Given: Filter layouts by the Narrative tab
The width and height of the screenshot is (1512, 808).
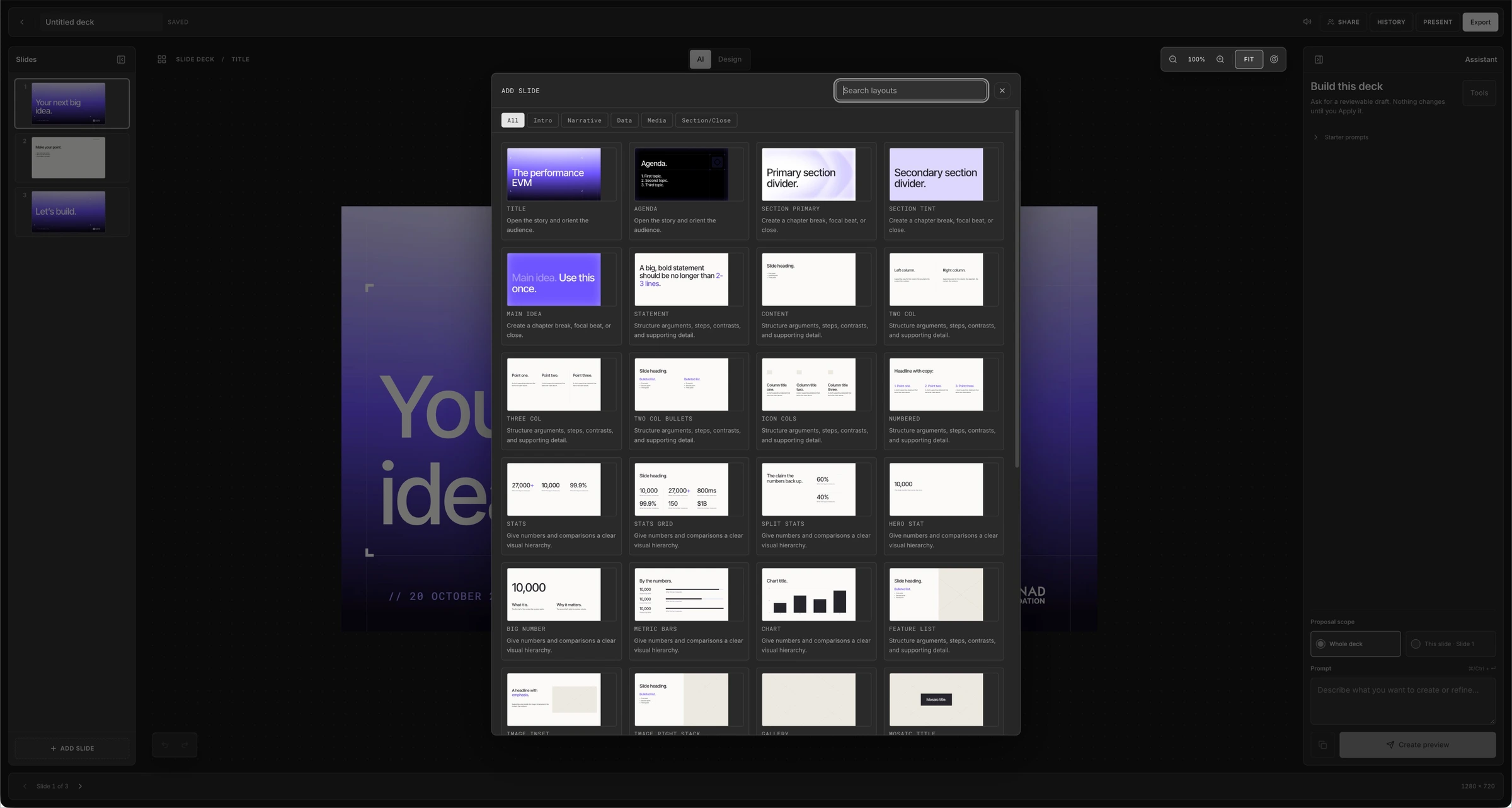Looking at the screenshot, I should pyautogui.click(x=584, y=120).
